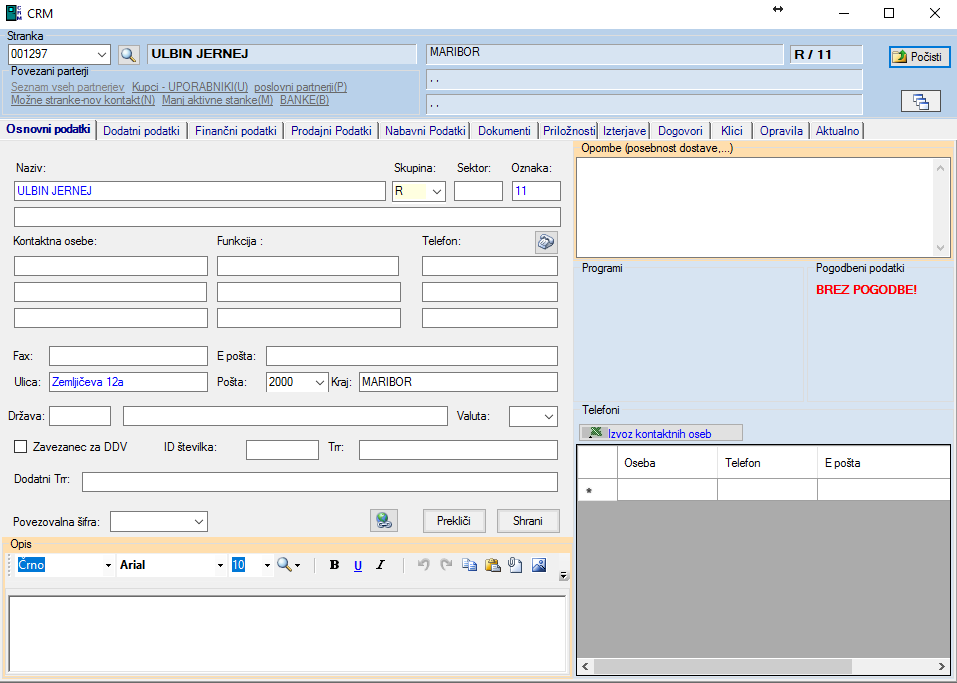Viewport: 957px width, 683px height.
Task: Click into the E pošta input field
Action: click(x=411, y=356)
